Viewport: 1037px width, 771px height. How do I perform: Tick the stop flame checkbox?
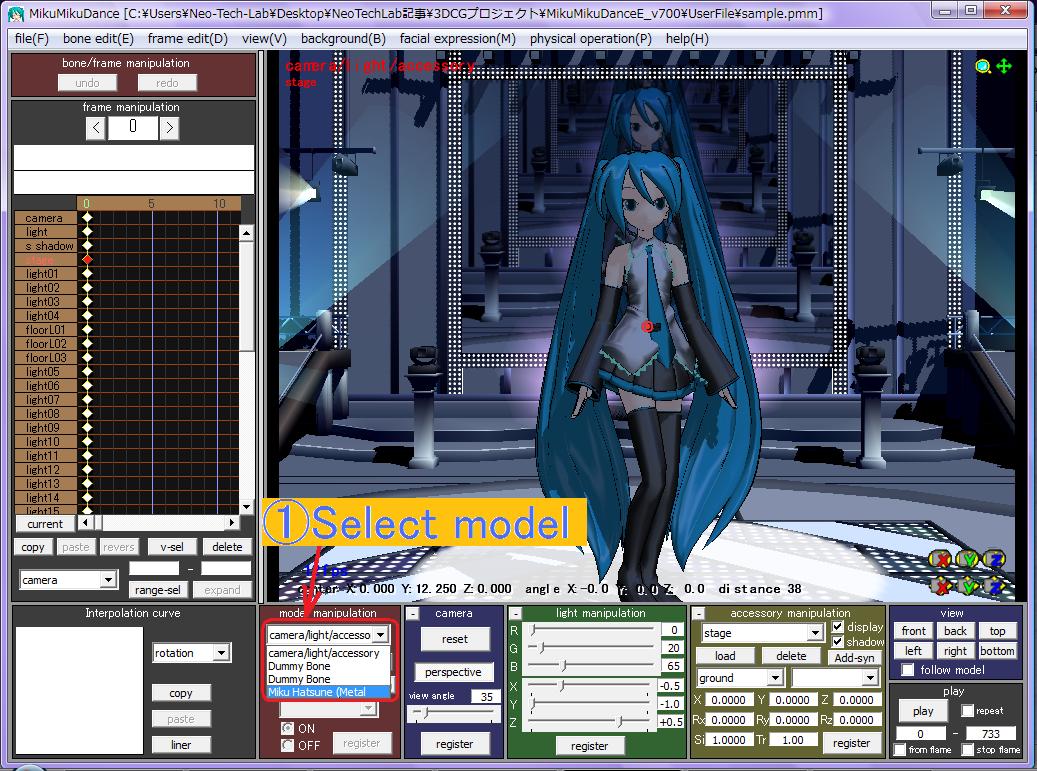click(x=968, y=749)
